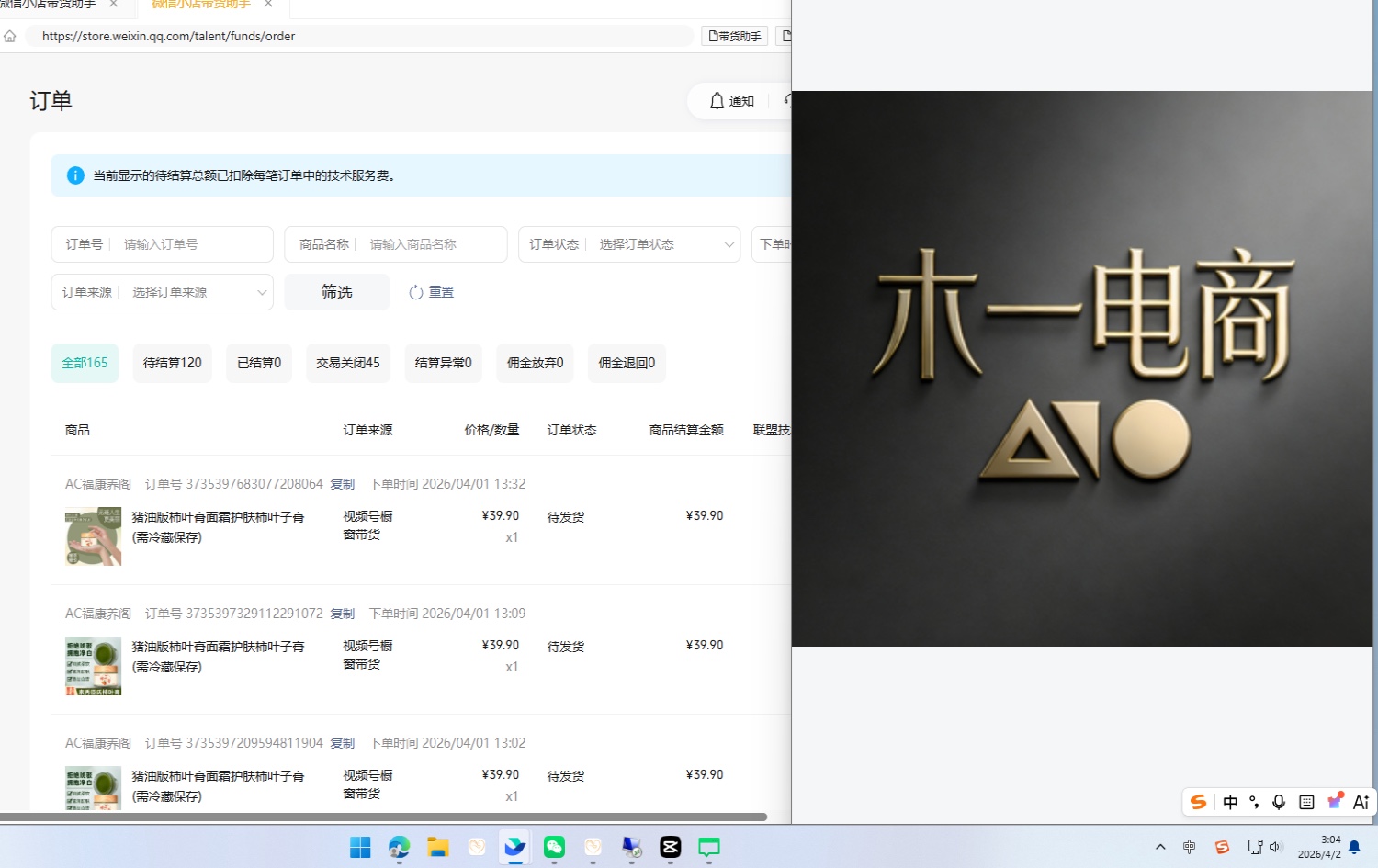Open the Sogou virtual keyboard icon
The height and width of the screenshot is (868, 1378).
(x=1305, y=802)
